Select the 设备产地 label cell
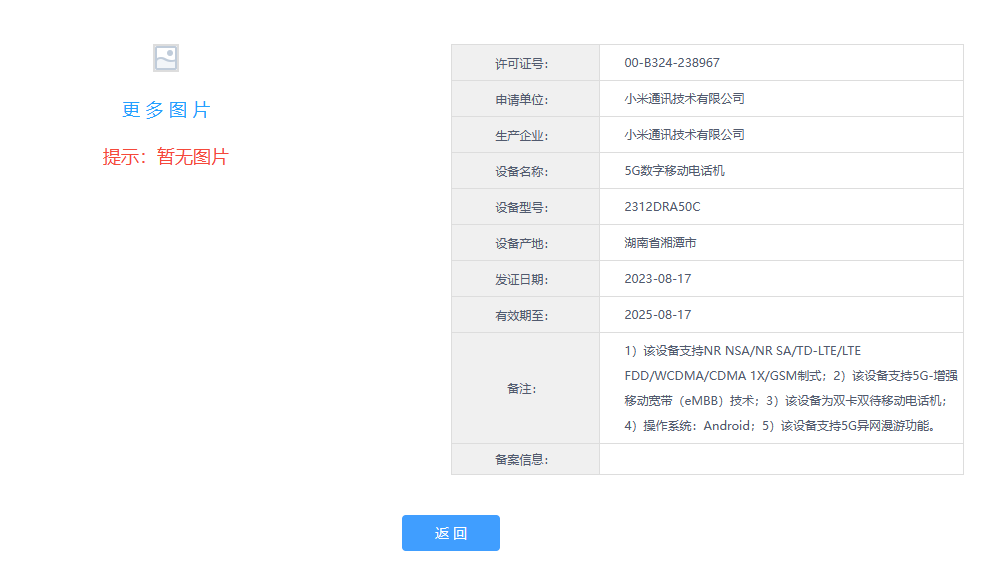Viewport: 981px width, 569px height. [525, 243]
